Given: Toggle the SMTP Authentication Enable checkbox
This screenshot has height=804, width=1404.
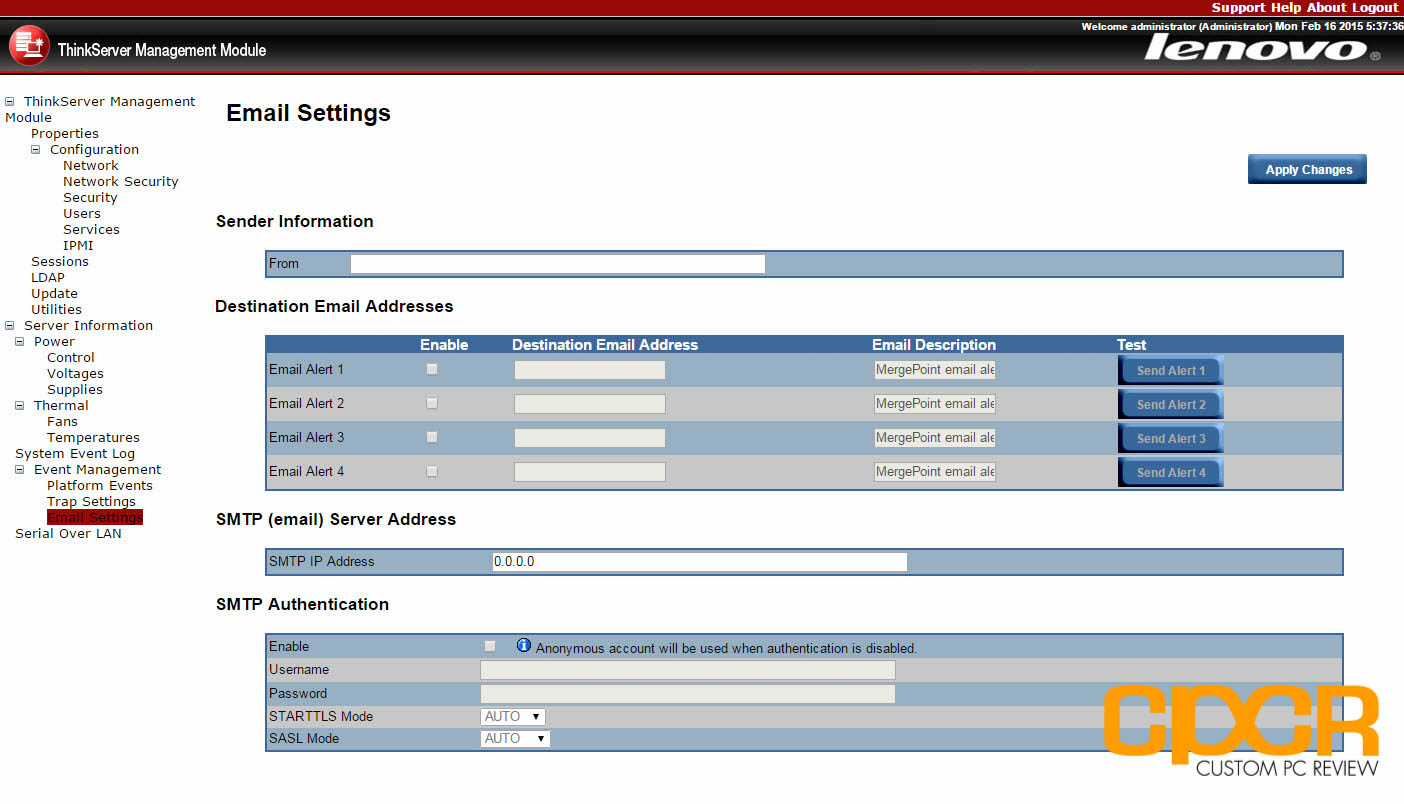Looking at the screenshot, I should 490,646.
